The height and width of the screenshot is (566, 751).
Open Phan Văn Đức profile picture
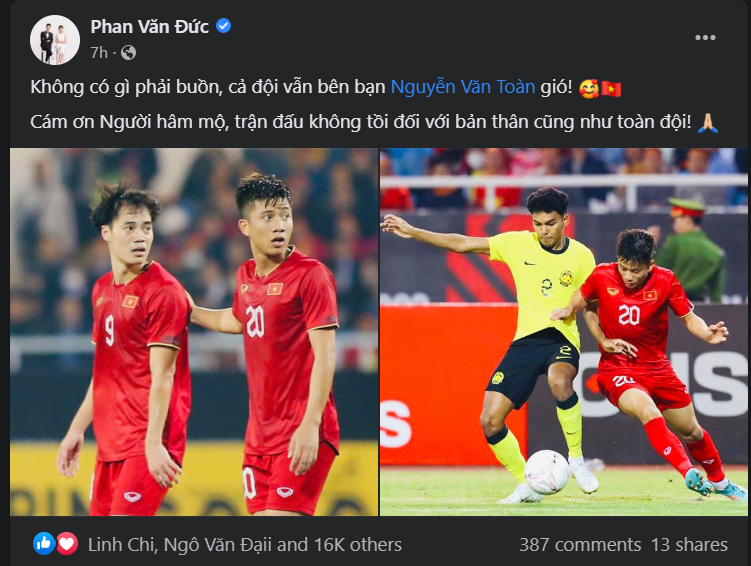click(55, 40)
